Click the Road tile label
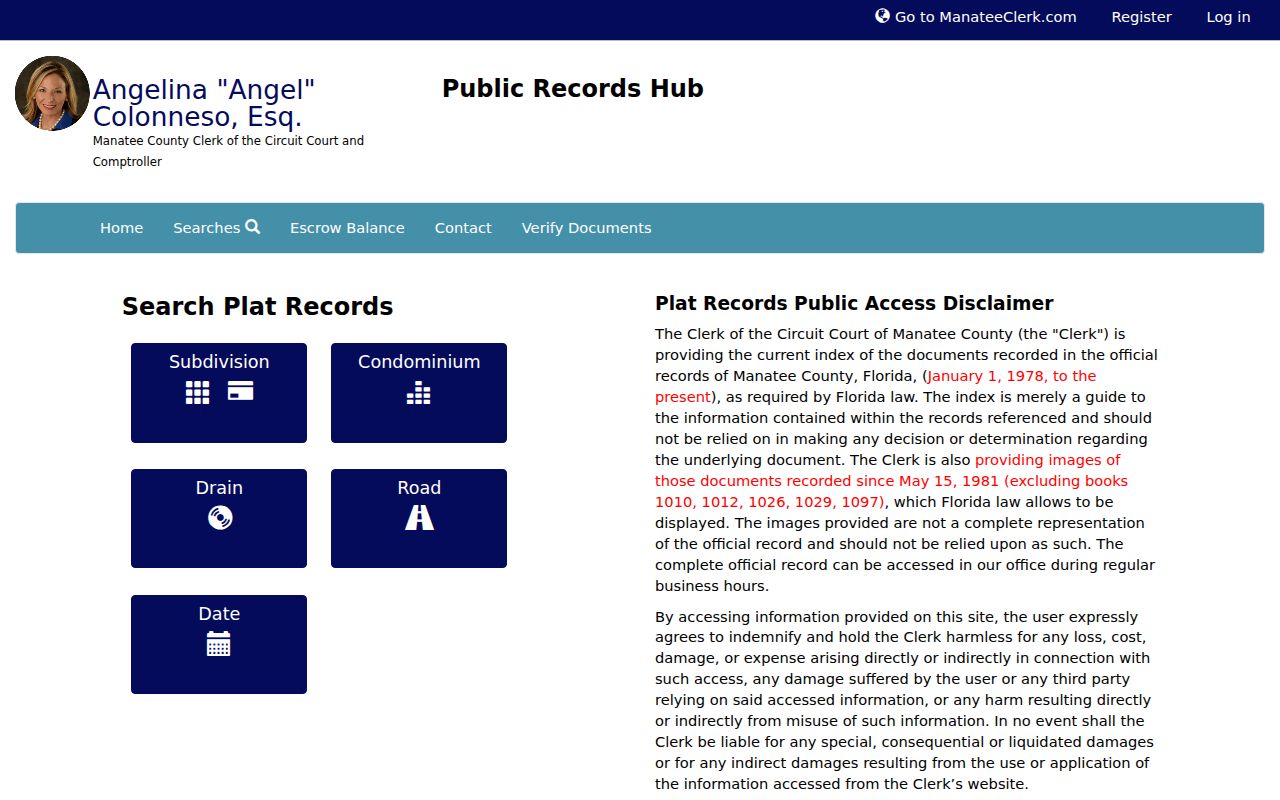The height and width of the screenshot is (800, 1280). coord(419,488)
